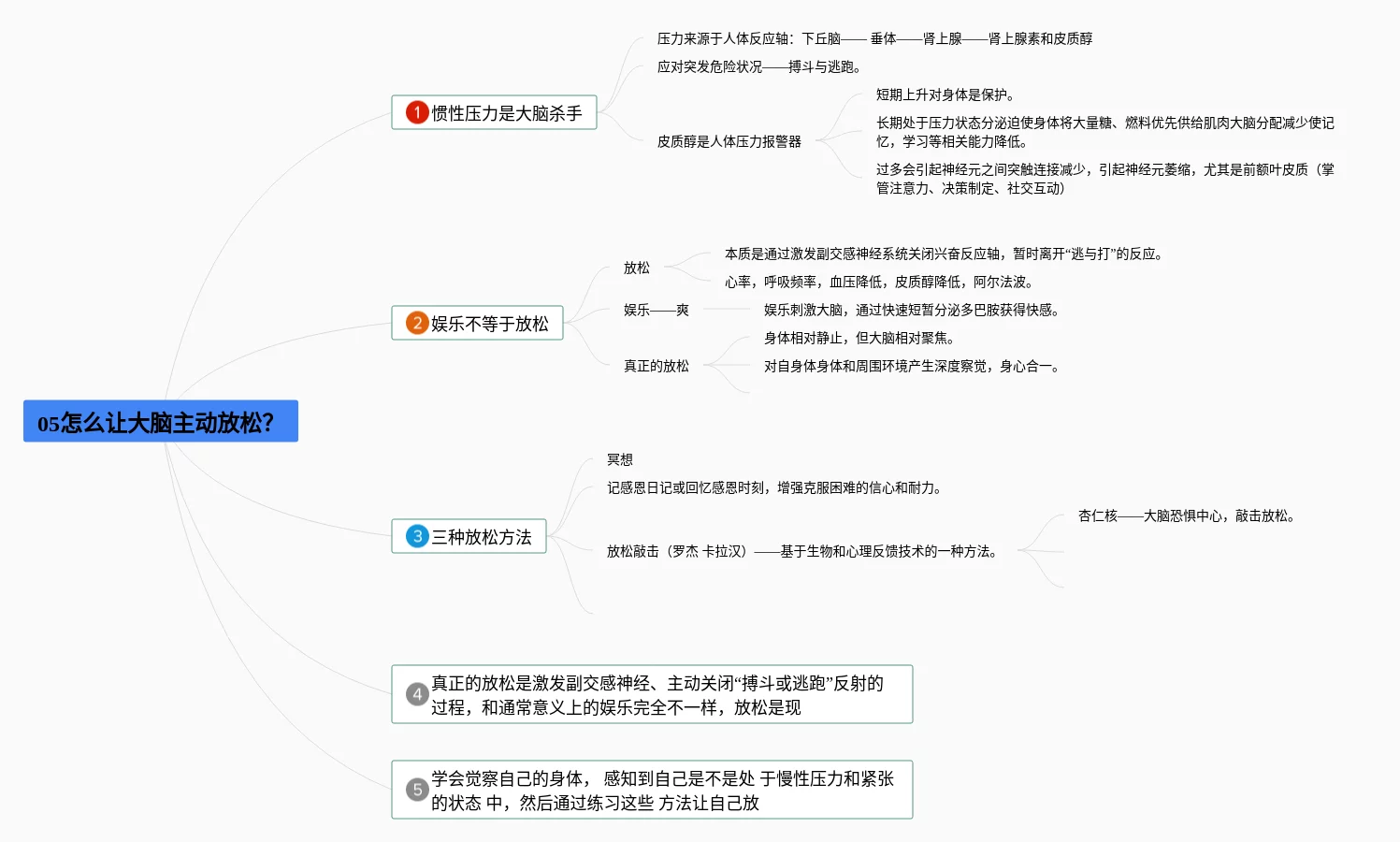This screenshot has width=1400, height=842.
Task: Select the 身体相对静止，但大脑相对聚焦 leaf node
Action: (x=859, y=339)
